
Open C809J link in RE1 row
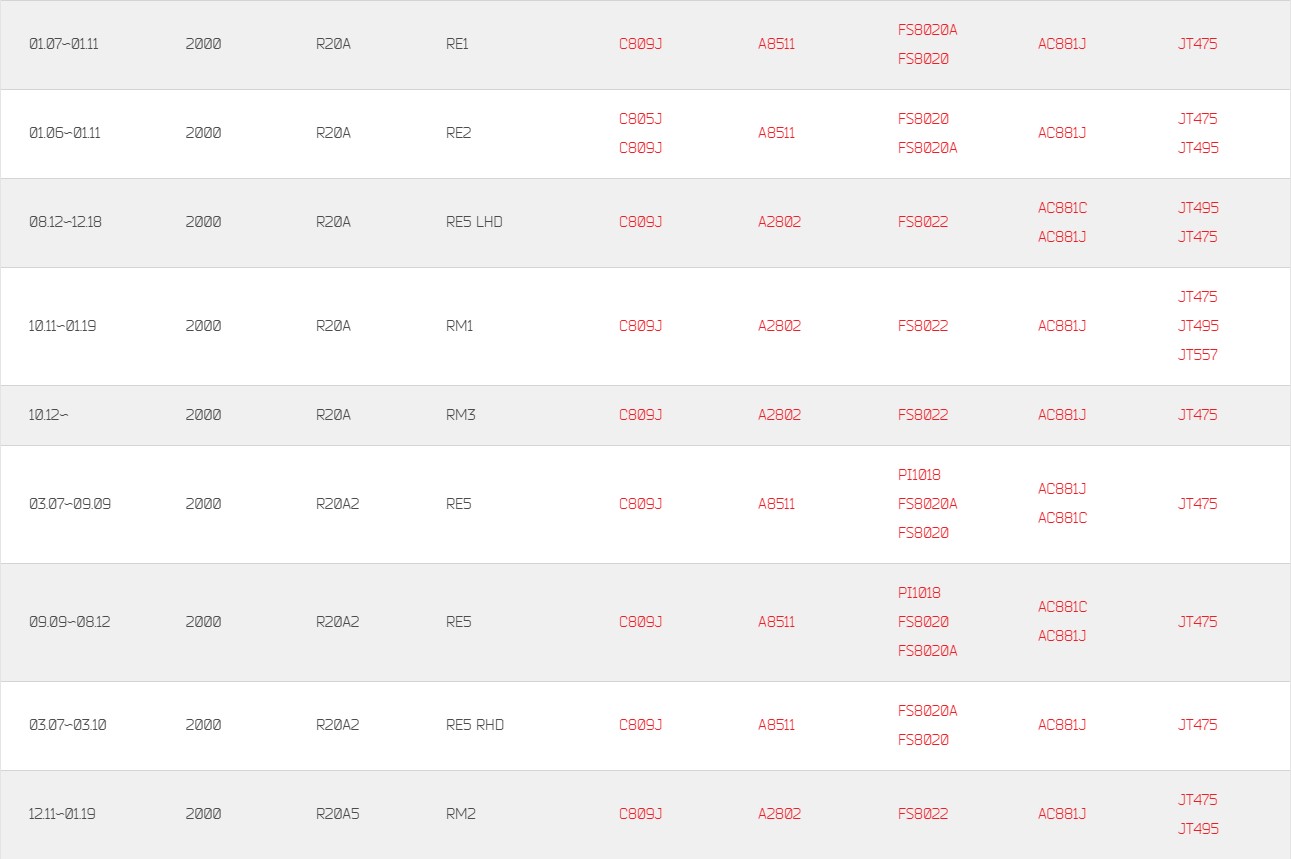(x=640, y=44)
